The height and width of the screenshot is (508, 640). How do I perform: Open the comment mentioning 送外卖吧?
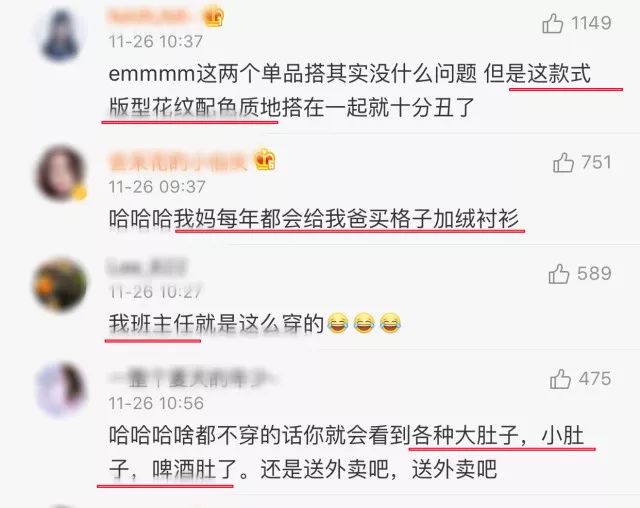point(347,452)
